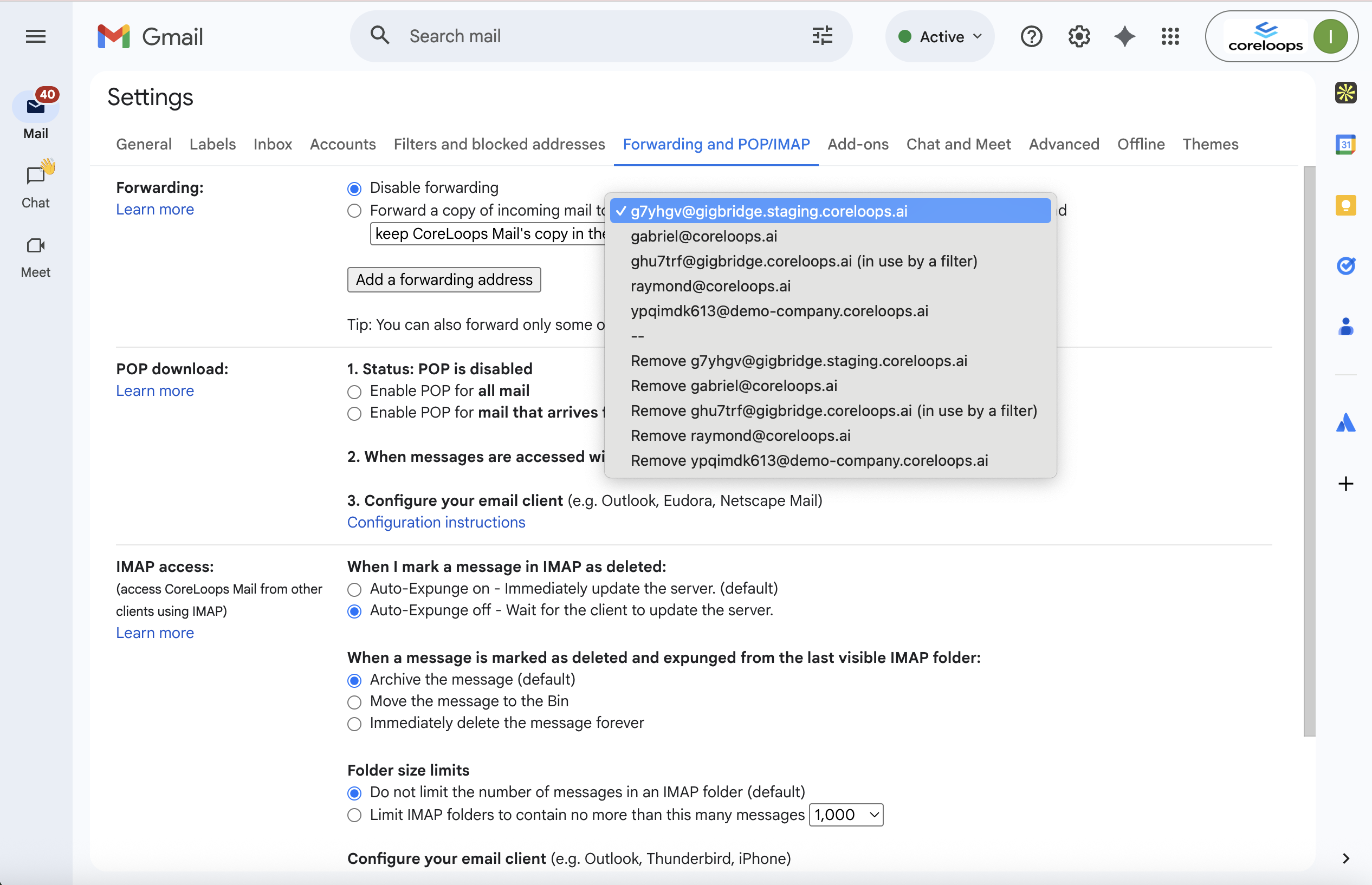Open the Gemini sparkle icon
This screenshot has width=1372, height=885.
tap(1124, 37)
